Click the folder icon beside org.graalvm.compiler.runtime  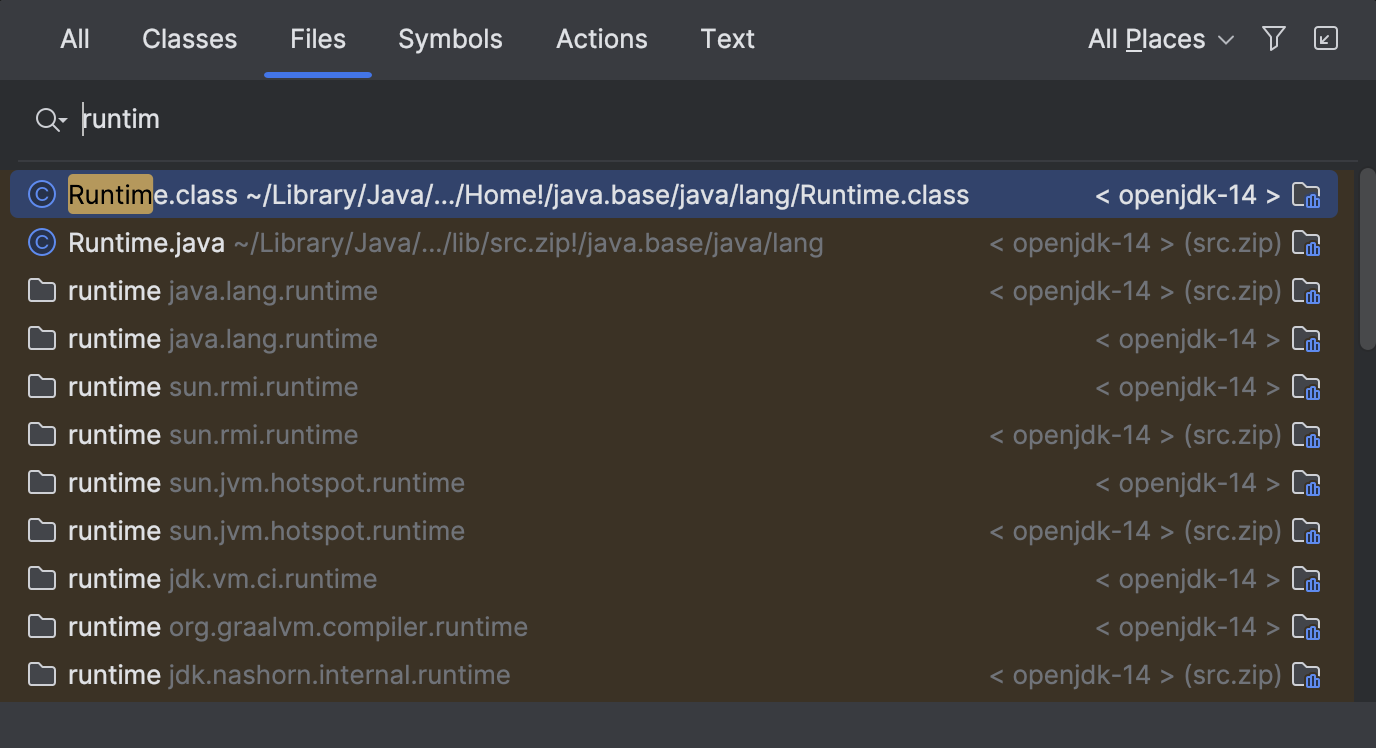point(41,627)
